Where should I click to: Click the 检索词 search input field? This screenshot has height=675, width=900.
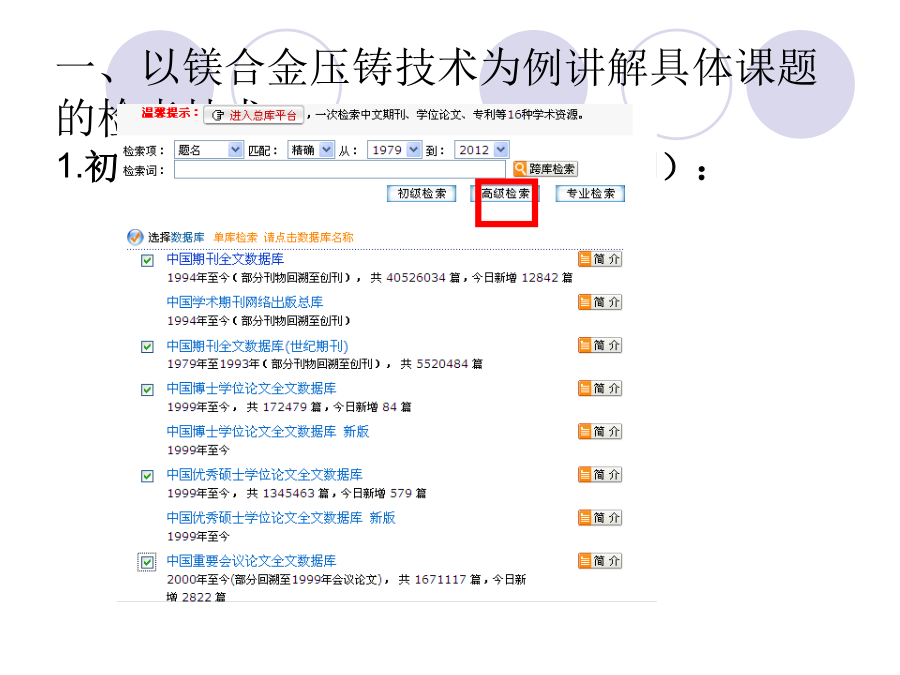(x=340, y=169)
